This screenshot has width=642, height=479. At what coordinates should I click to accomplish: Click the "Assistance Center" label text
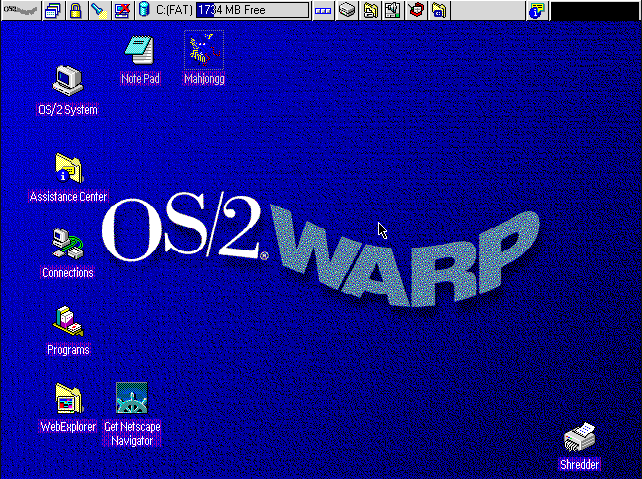pyautogui.click(x=68, y=197)
